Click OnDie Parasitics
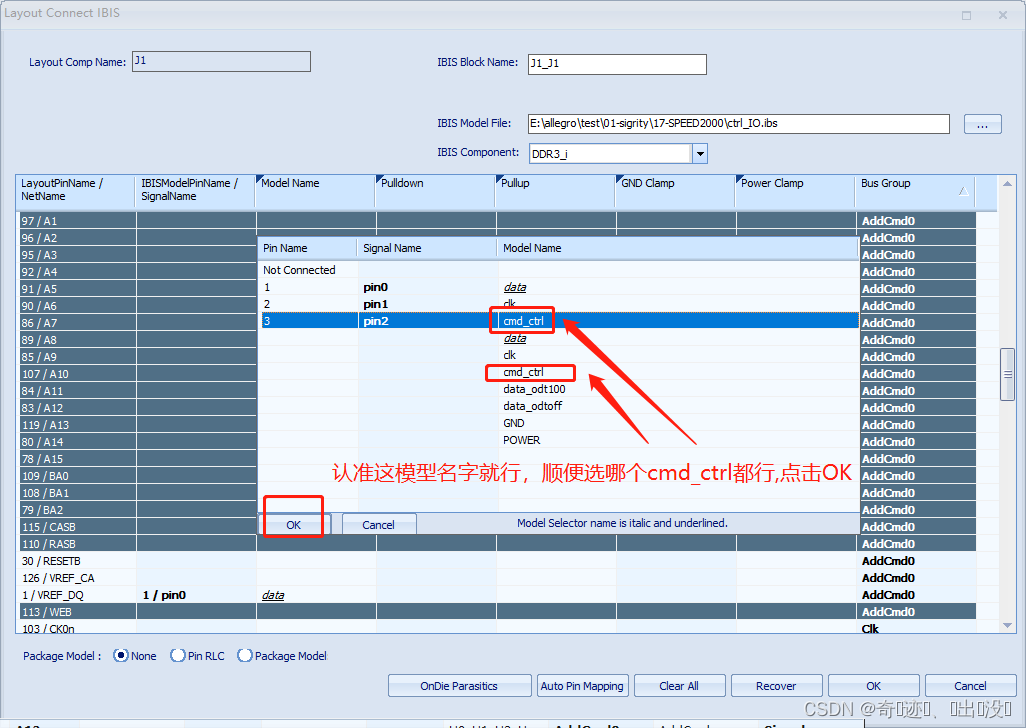Image resolution: width=1026 pixels, height=728 pixels. point(459,685)
